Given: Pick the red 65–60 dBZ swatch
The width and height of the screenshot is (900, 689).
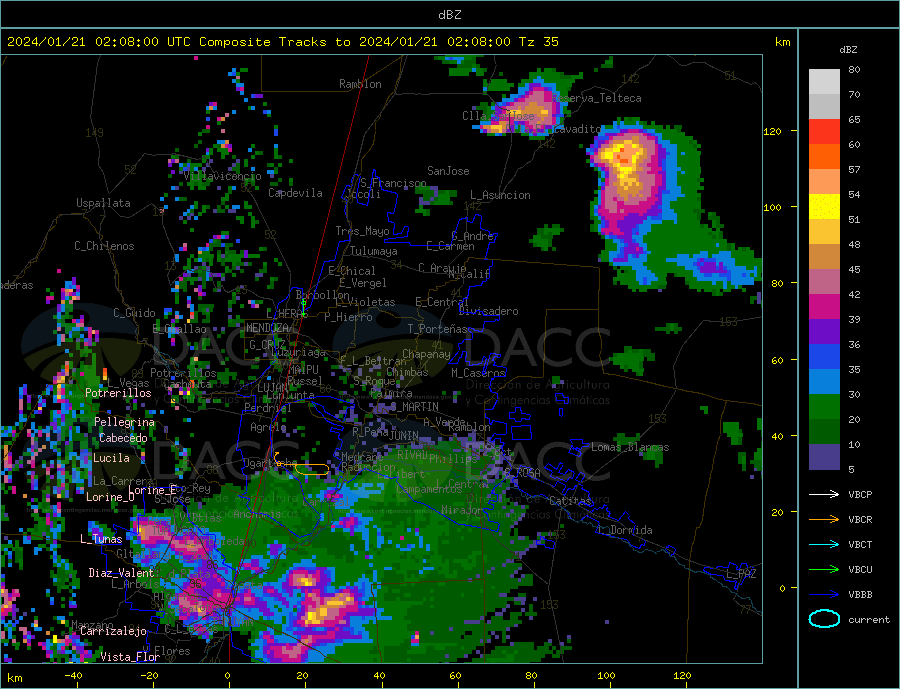Looking at the screenshot, I should click(x=824, y=131).
